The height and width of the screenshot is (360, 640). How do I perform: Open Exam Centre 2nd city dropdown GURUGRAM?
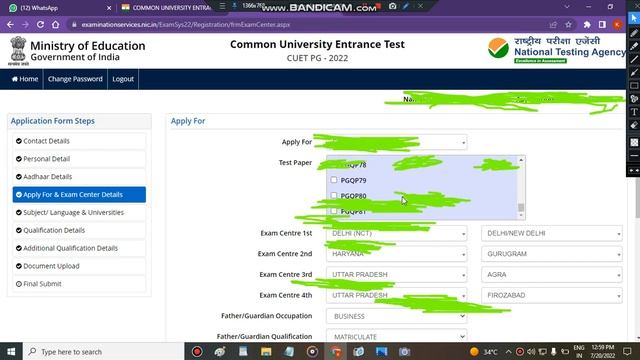click(552, 254)
